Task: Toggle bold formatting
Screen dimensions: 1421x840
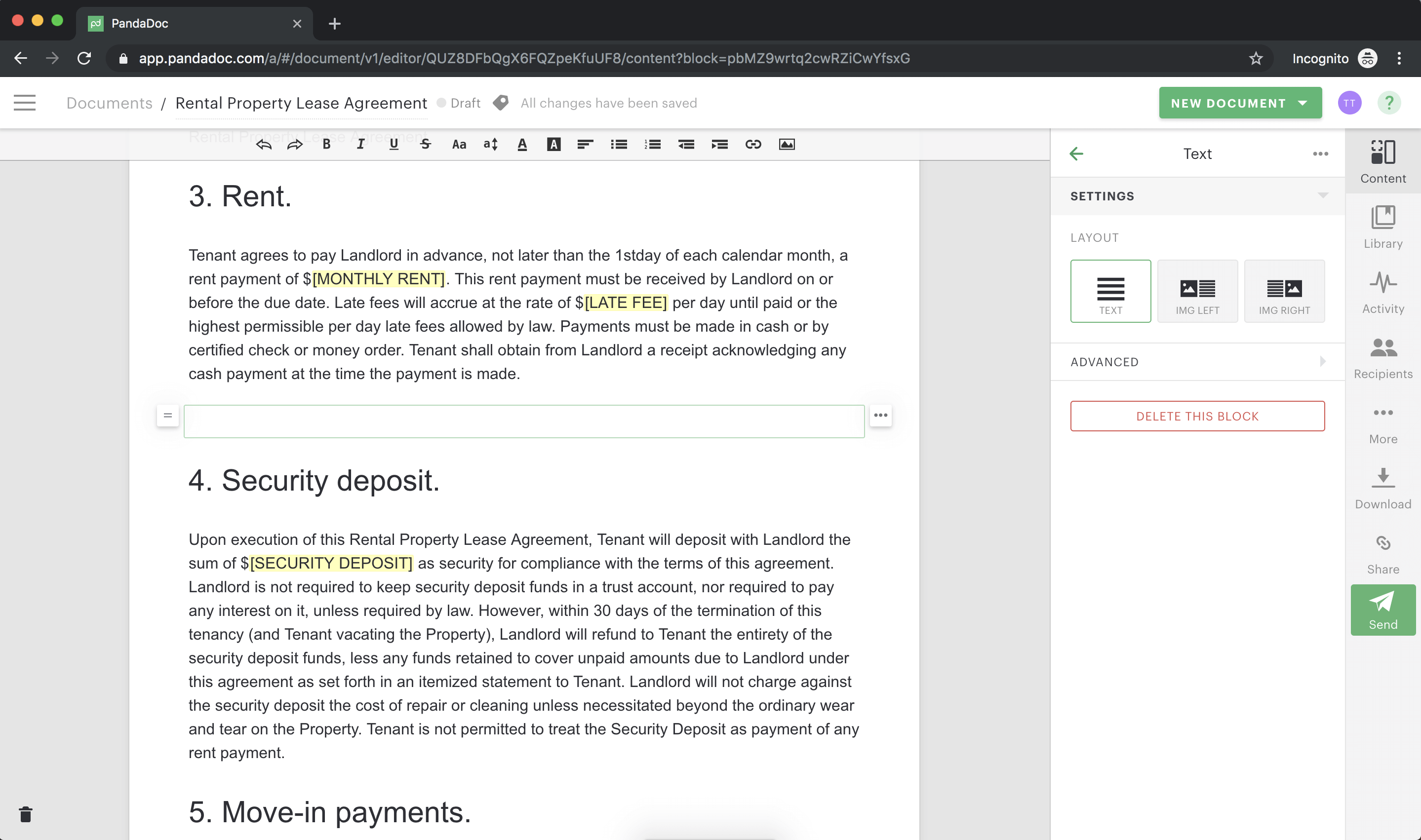Action: click(x=327, y=144)
